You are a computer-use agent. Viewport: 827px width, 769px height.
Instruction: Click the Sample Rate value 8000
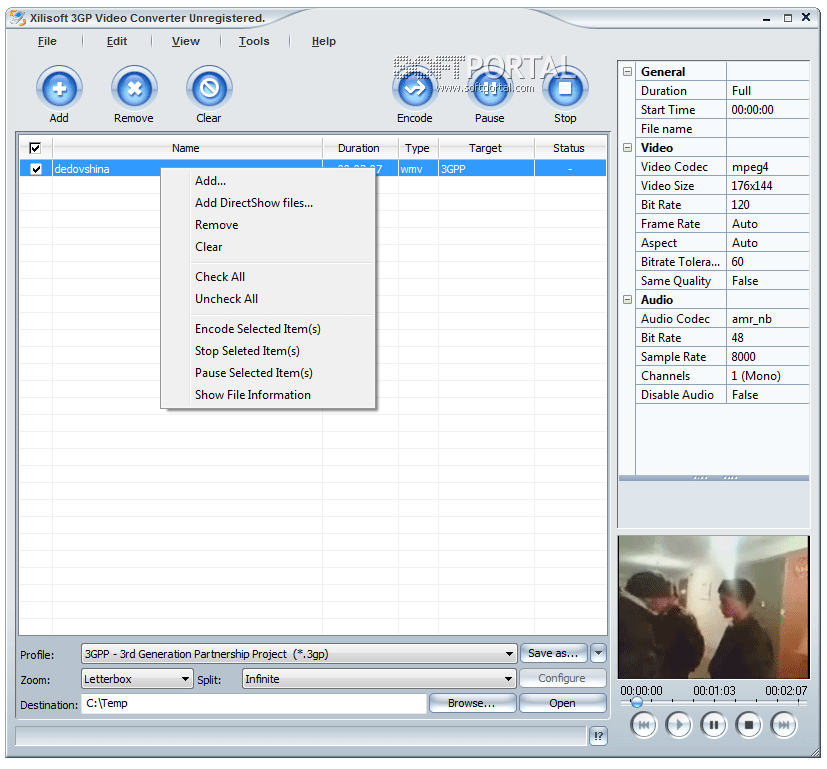coord(767,357)
